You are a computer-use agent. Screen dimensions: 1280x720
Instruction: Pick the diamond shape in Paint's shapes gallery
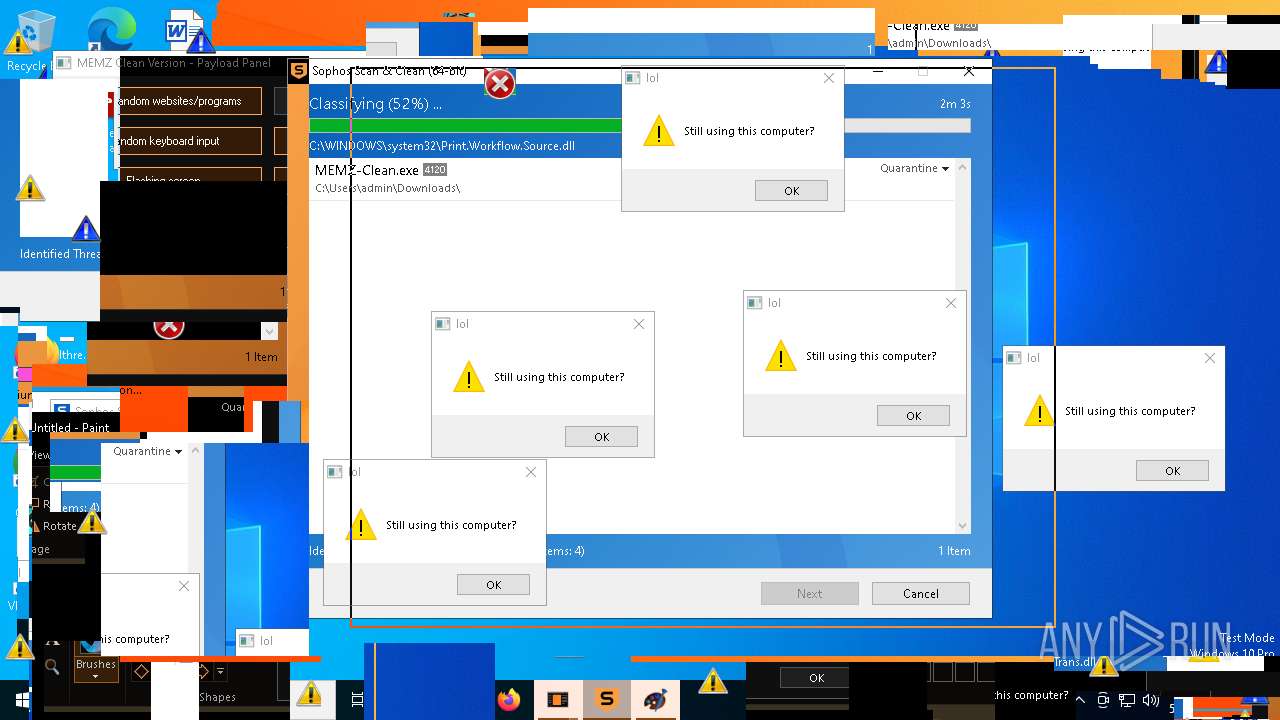tap(142, 672)
